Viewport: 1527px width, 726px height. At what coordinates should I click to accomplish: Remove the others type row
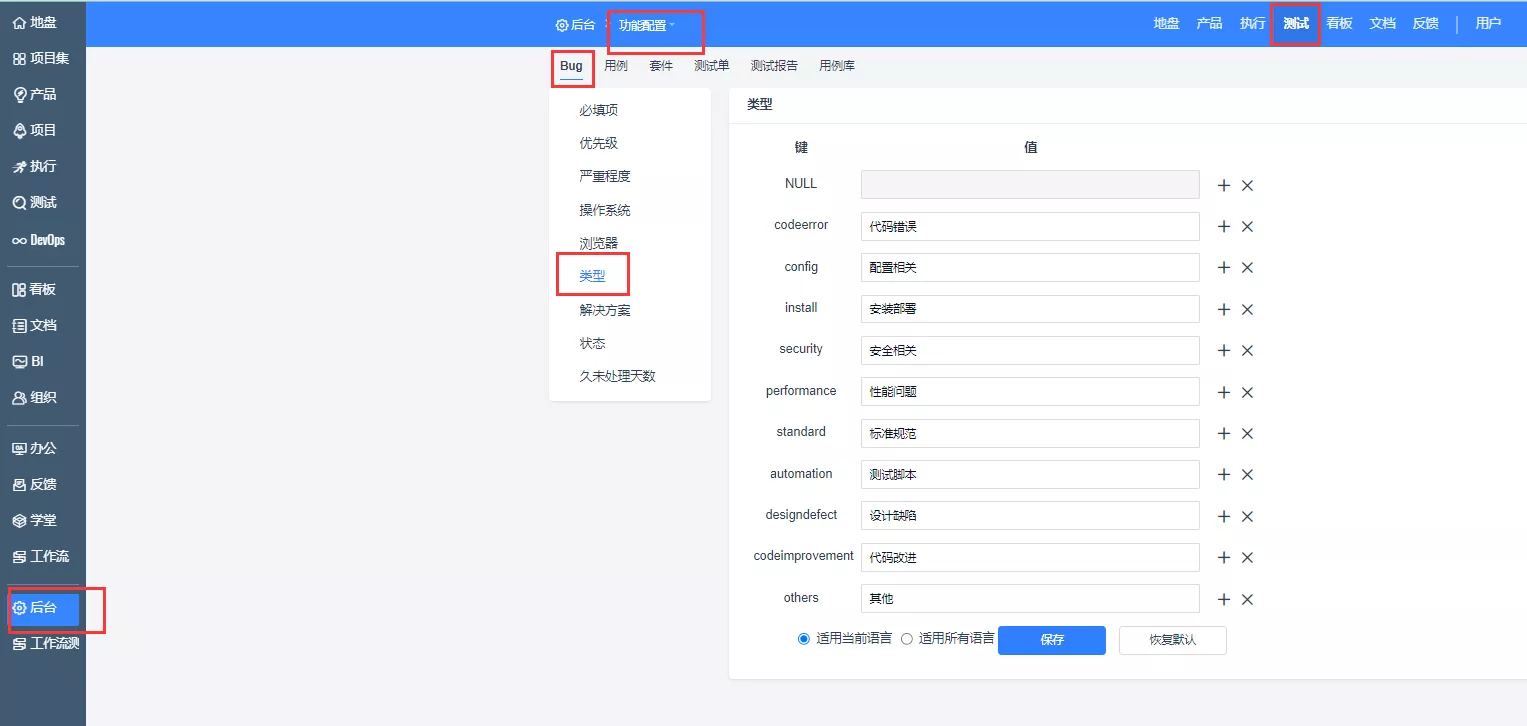point(1247,599)
